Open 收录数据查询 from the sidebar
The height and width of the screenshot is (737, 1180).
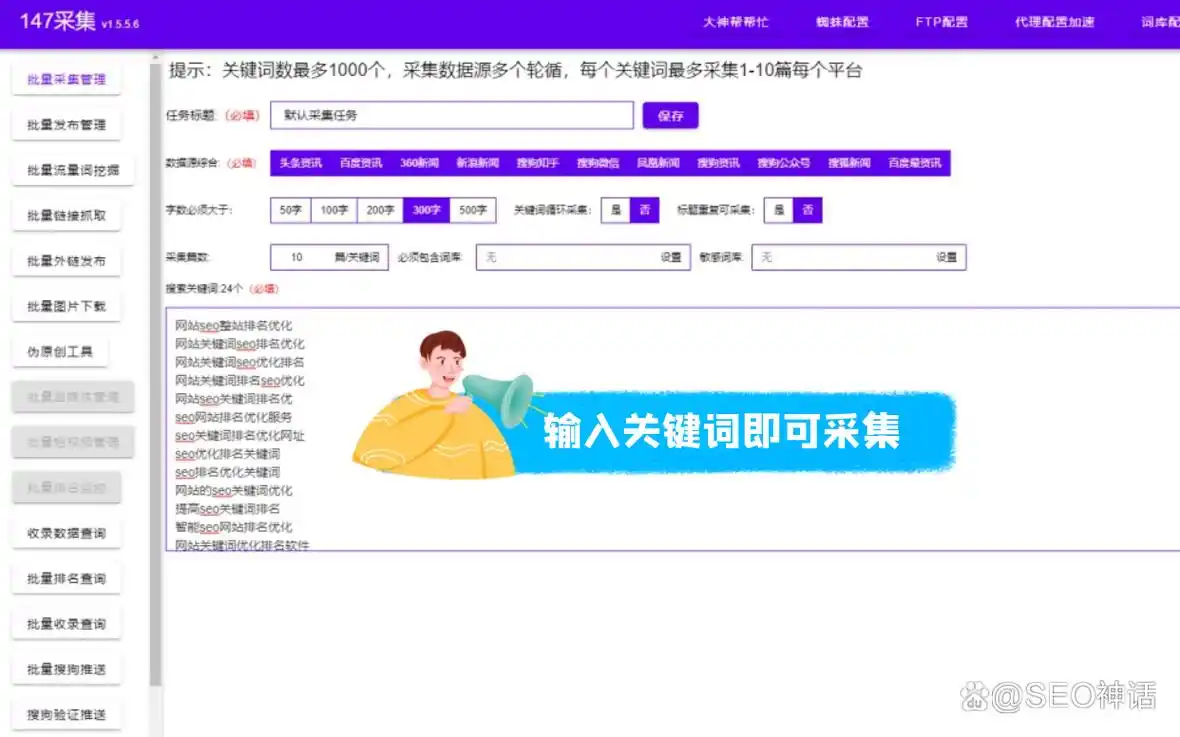tap(66, 532)
